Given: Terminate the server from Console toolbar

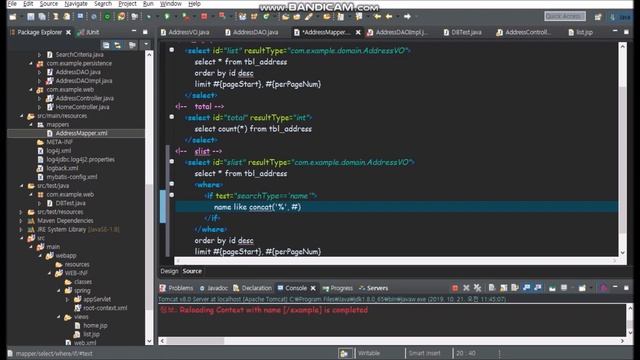Looking at the screenshot, I should 455,288.
